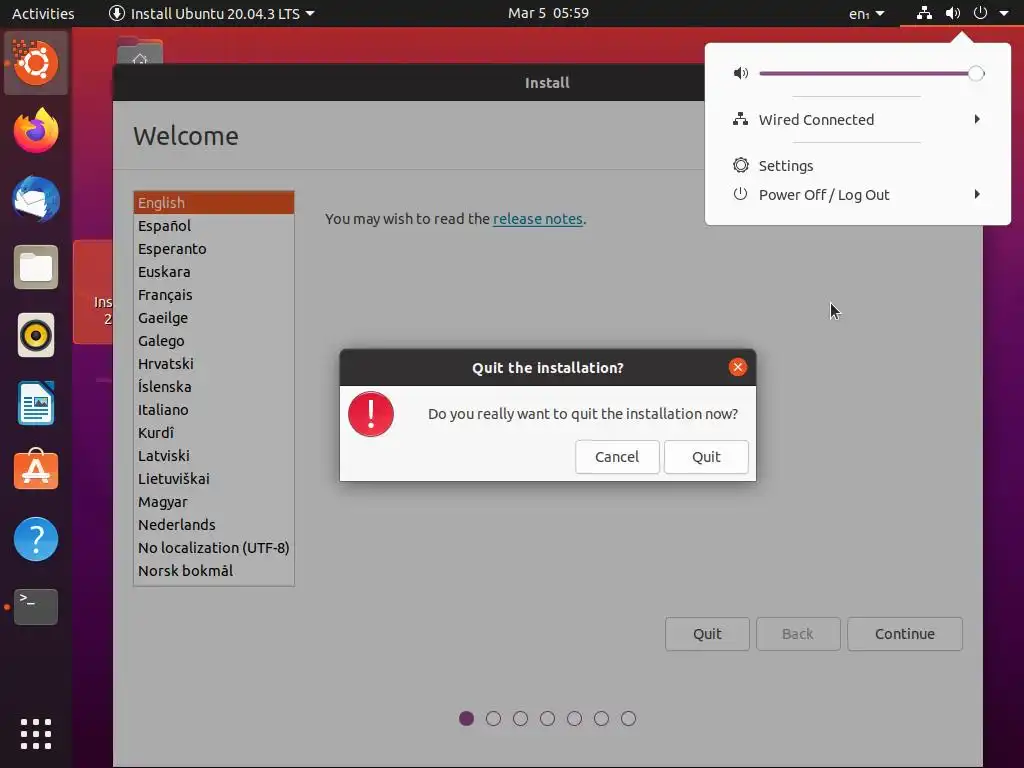
Task: Click the power icon in top bar
Action: [980, 12]
